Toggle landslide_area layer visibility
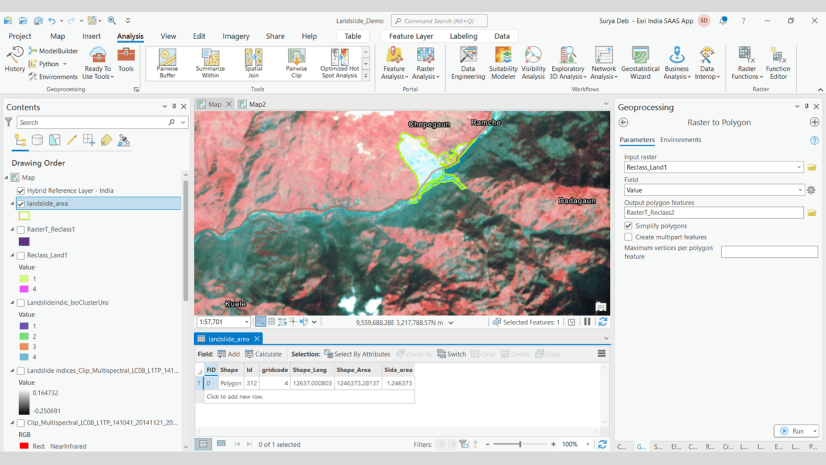 pyautogui.click(x=21, y=203)
